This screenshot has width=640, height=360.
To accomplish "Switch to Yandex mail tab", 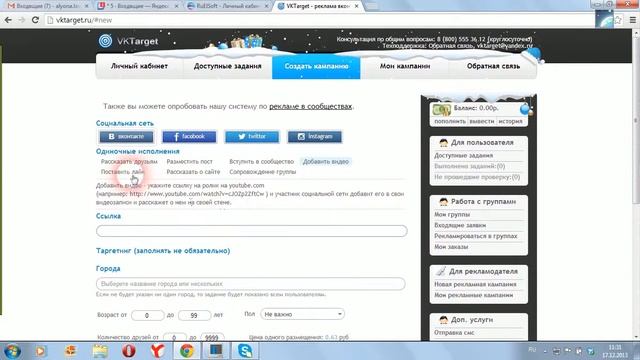I will click(x=137, y=6).
